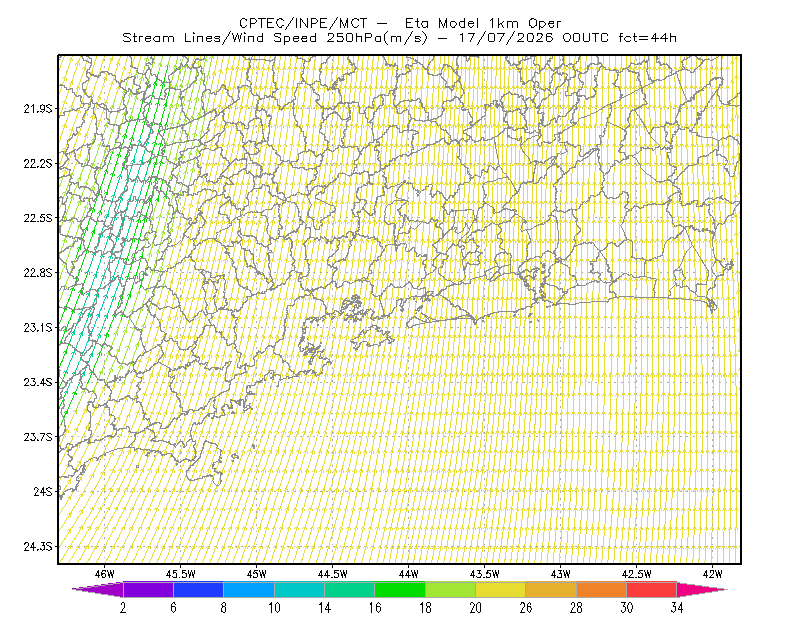Select the '45.5W' longitude label

[180, 574]
